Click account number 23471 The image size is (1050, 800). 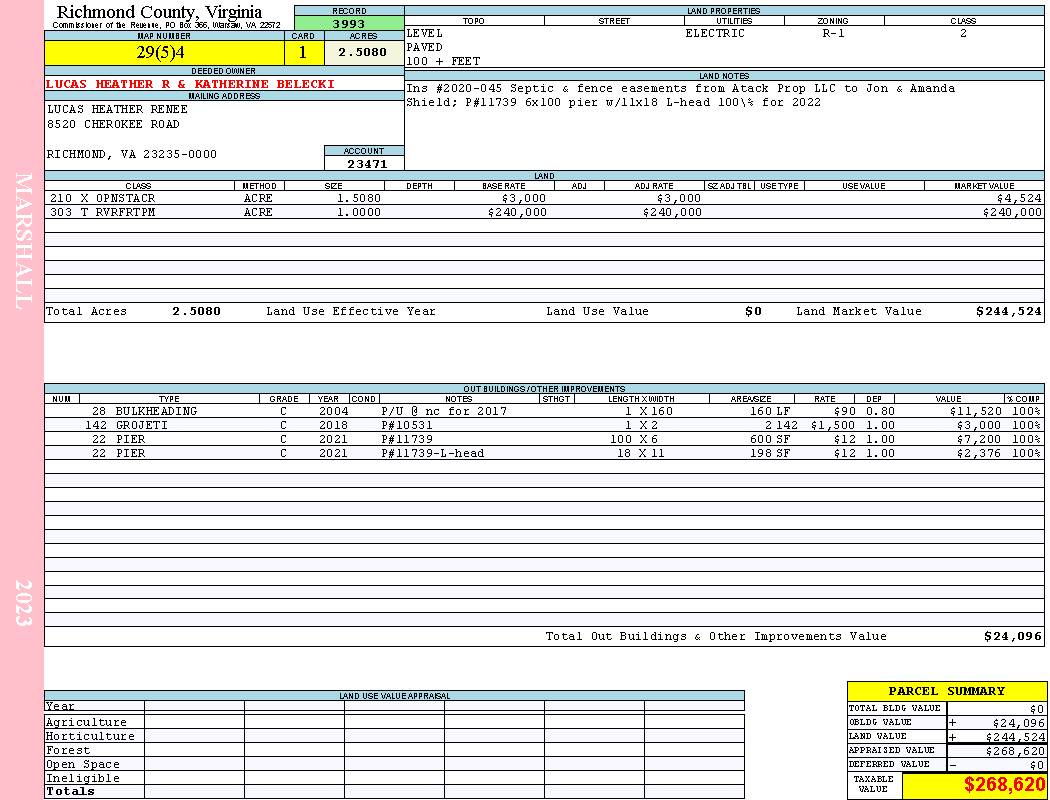click(367, 163)
